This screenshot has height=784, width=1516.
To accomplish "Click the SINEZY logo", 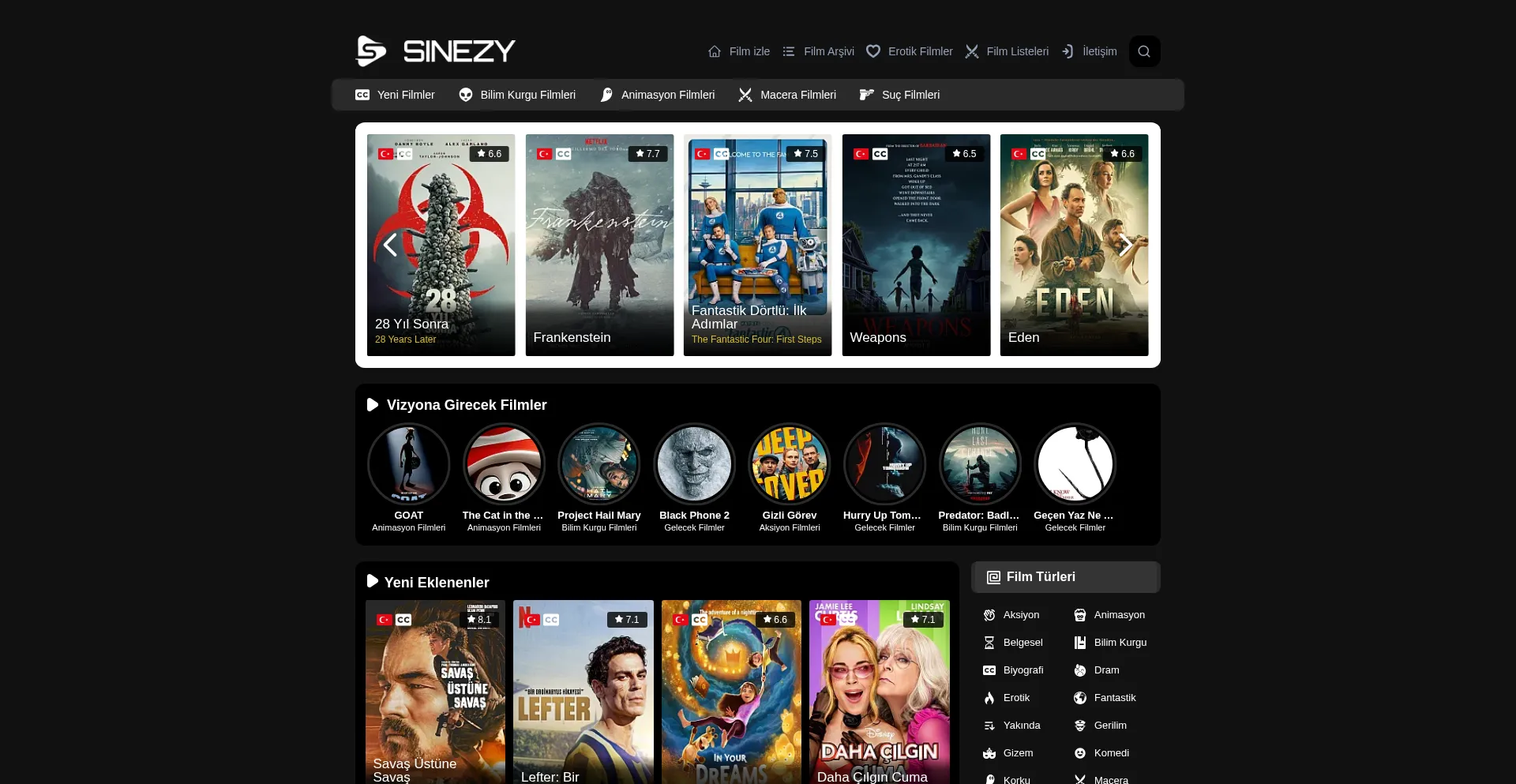I will tap(435, 51).
